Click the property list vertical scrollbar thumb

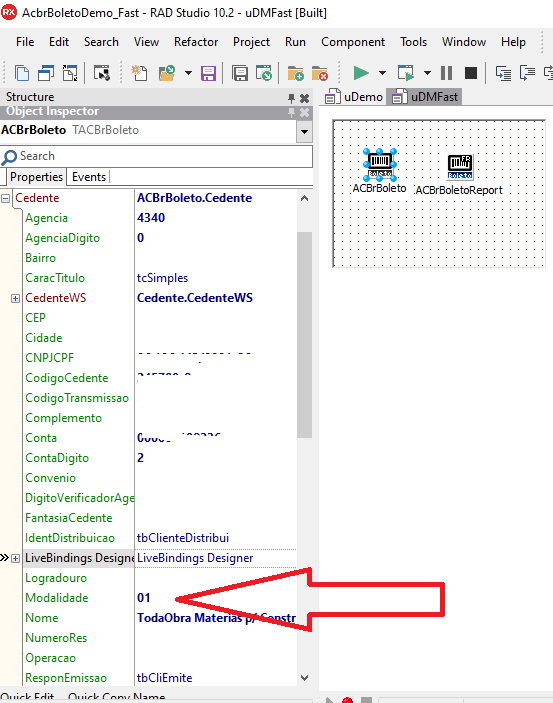coord(305,335)
